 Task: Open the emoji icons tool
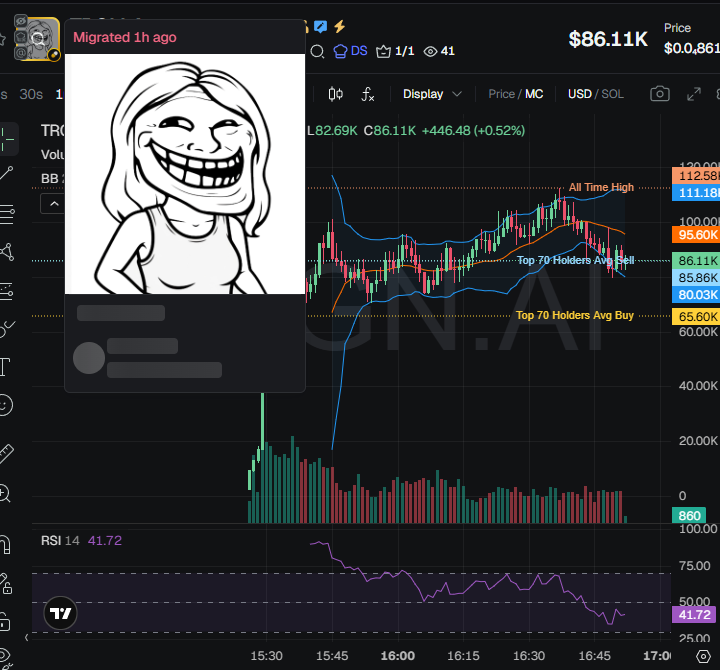(x=6, y=405)
